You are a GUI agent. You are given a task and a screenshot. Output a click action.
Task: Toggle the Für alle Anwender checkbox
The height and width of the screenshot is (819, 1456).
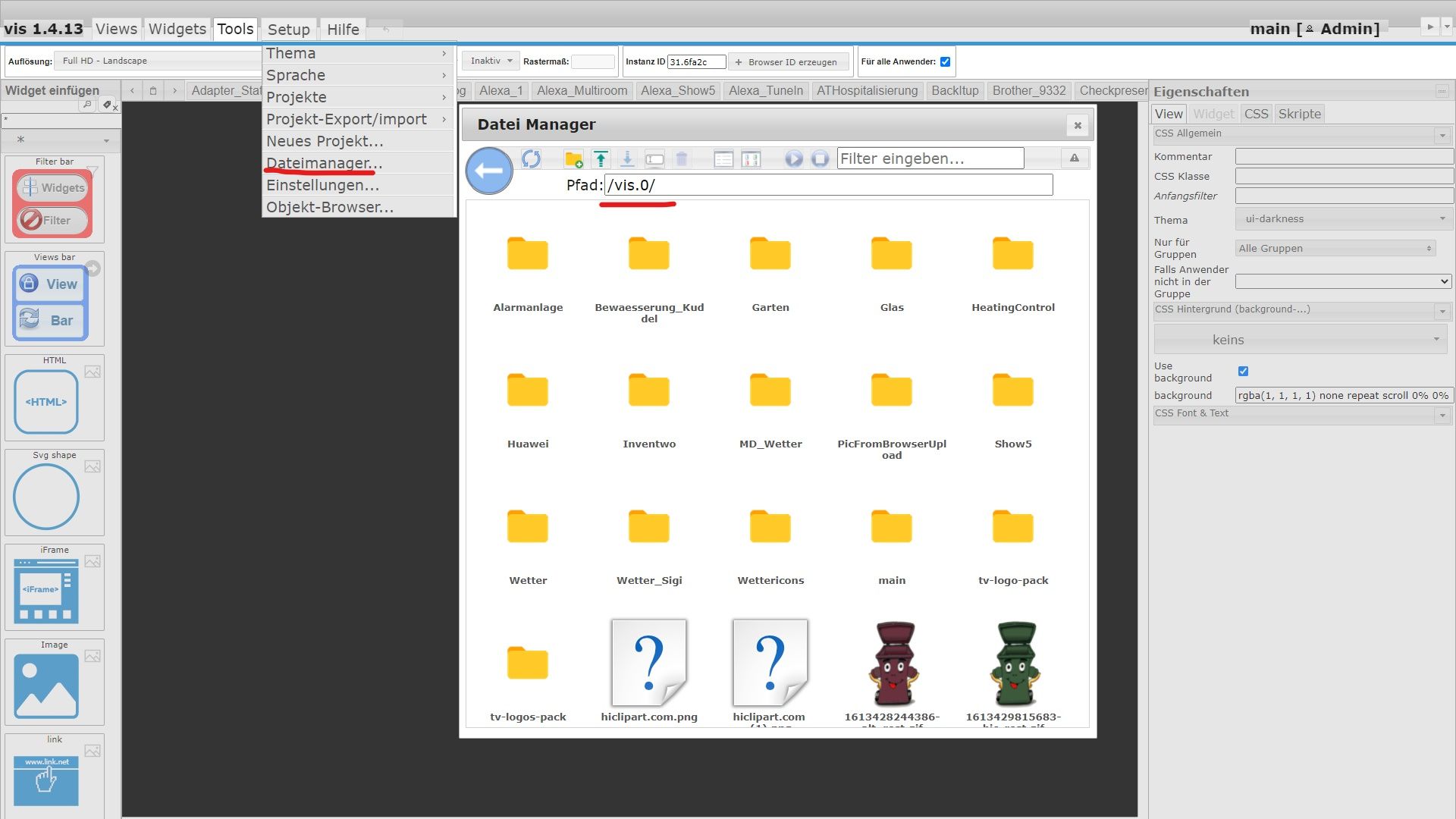point(945,61)
